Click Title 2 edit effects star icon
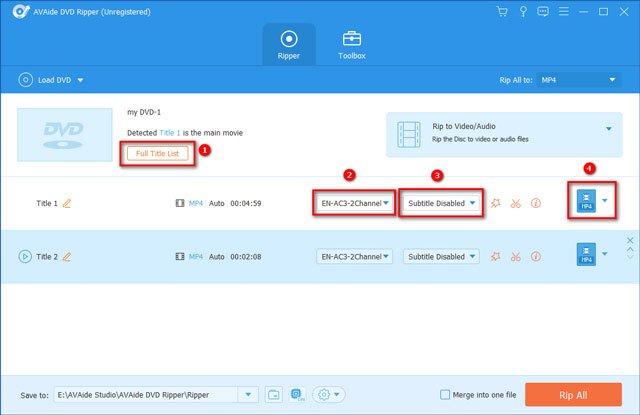This screenshot has width=640, height=415. point(496,257)
